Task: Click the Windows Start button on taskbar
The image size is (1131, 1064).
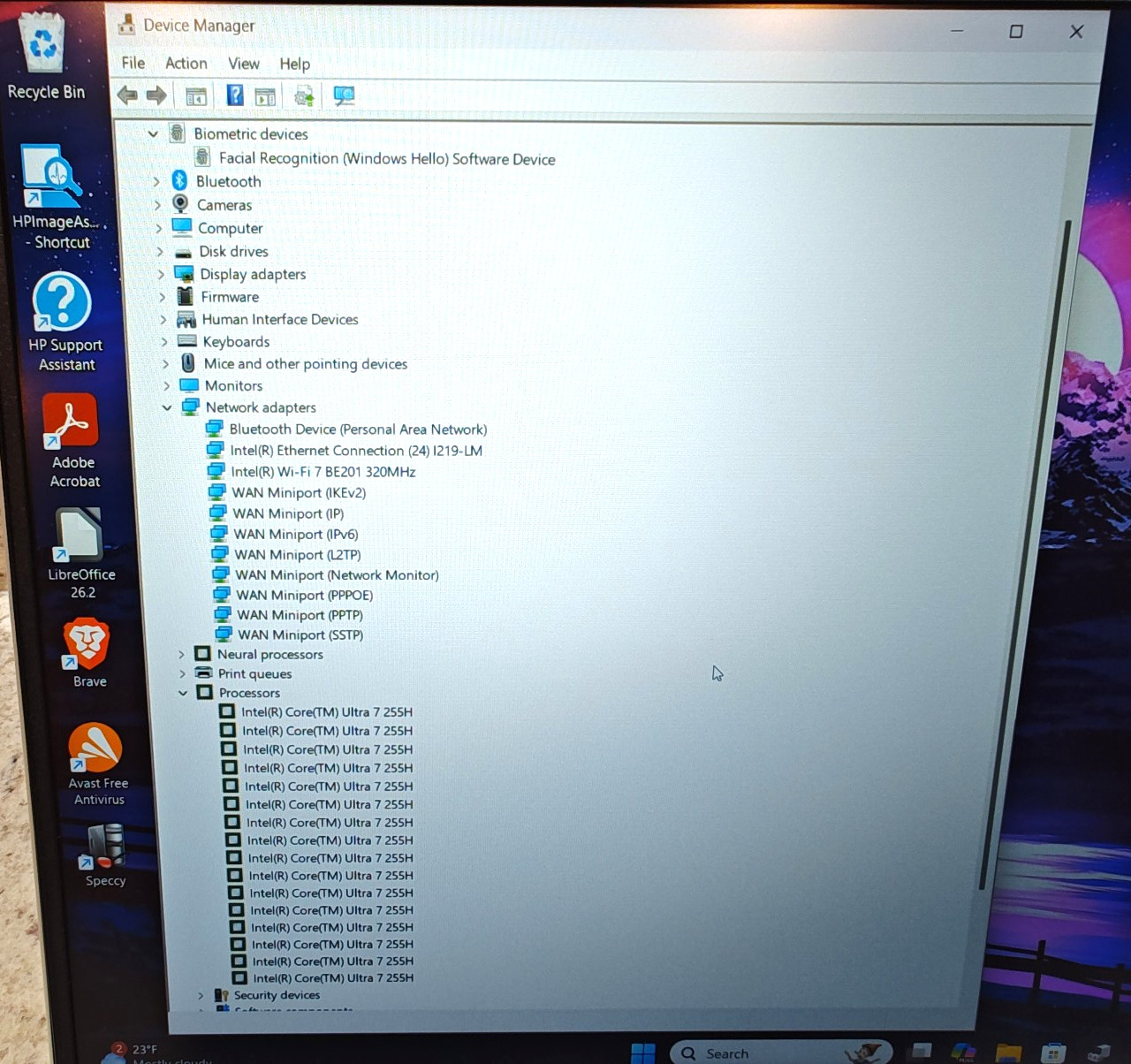Action: pos(643,1053)
